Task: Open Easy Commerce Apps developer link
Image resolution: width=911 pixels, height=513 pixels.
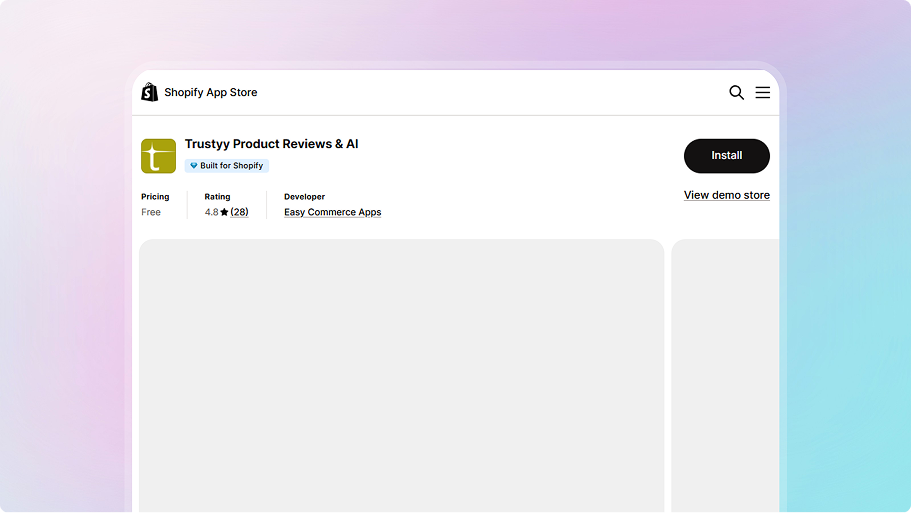Action: point(332,212)
